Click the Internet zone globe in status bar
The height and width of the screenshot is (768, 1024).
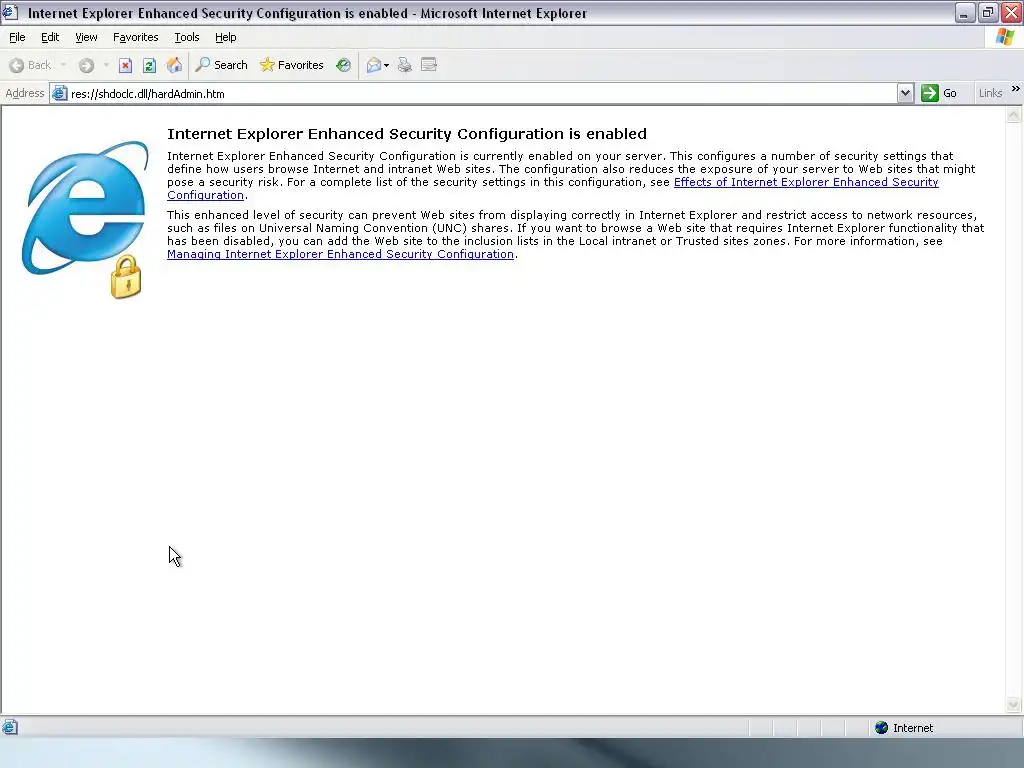coord(881,728)
